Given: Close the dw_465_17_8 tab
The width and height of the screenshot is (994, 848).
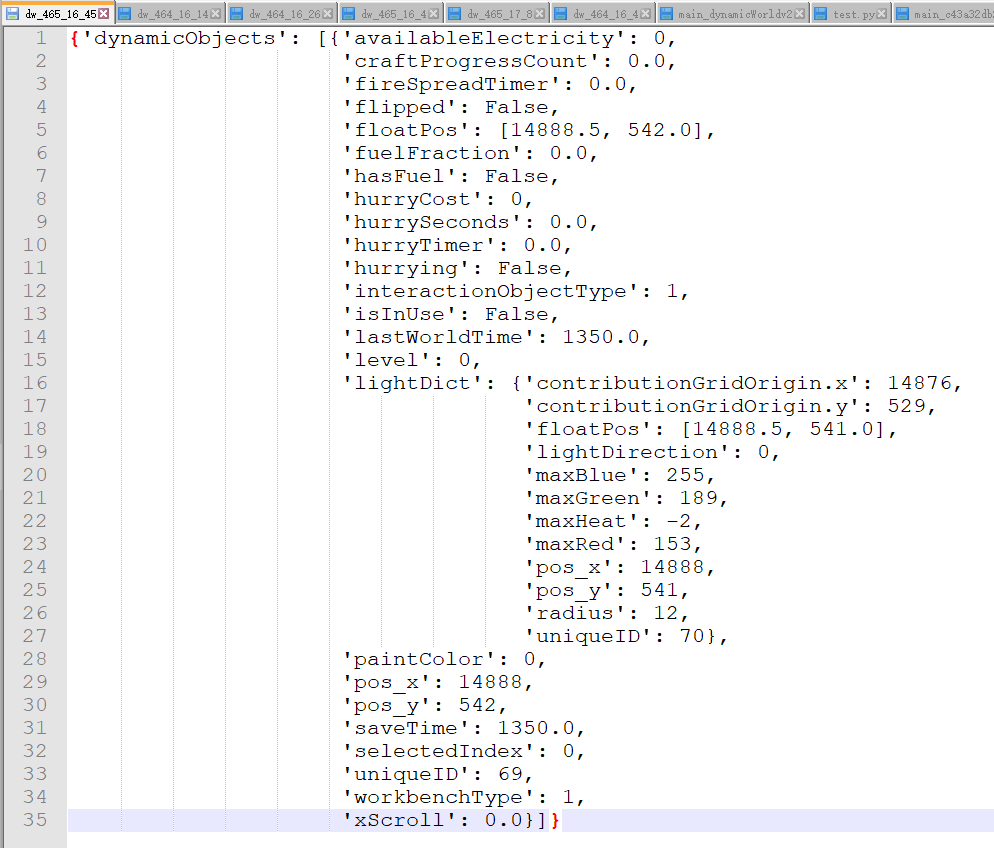Looking at the screenshot, I should click(539, 13).
